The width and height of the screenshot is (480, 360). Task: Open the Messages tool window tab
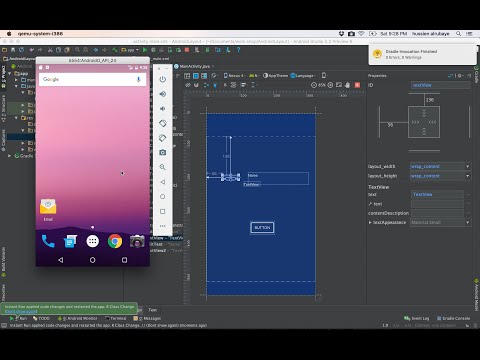(x=147, y=318)
